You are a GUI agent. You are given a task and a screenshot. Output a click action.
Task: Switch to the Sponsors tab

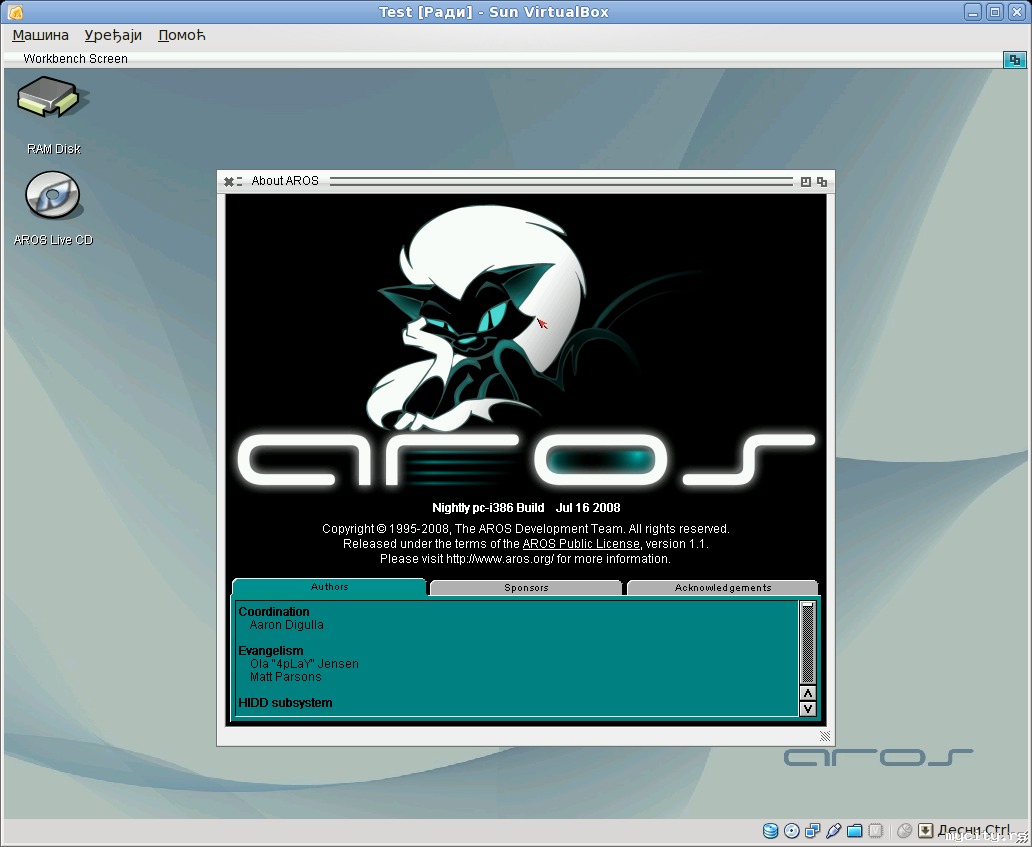[526, 588]
